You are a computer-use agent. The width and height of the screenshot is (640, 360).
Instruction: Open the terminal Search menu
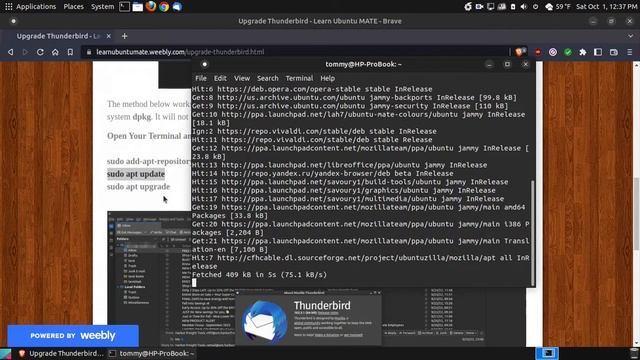click(267, 78)
